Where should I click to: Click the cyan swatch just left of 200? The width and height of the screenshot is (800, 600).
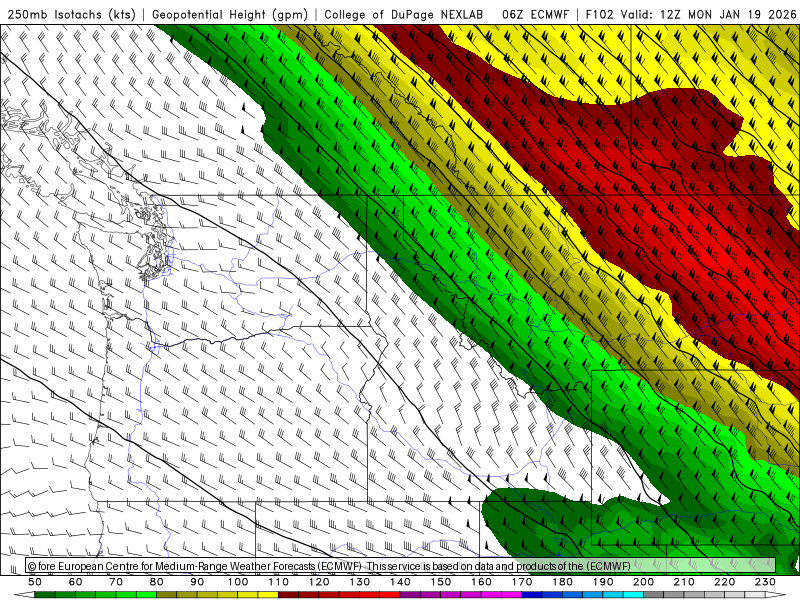pos(633,595)
